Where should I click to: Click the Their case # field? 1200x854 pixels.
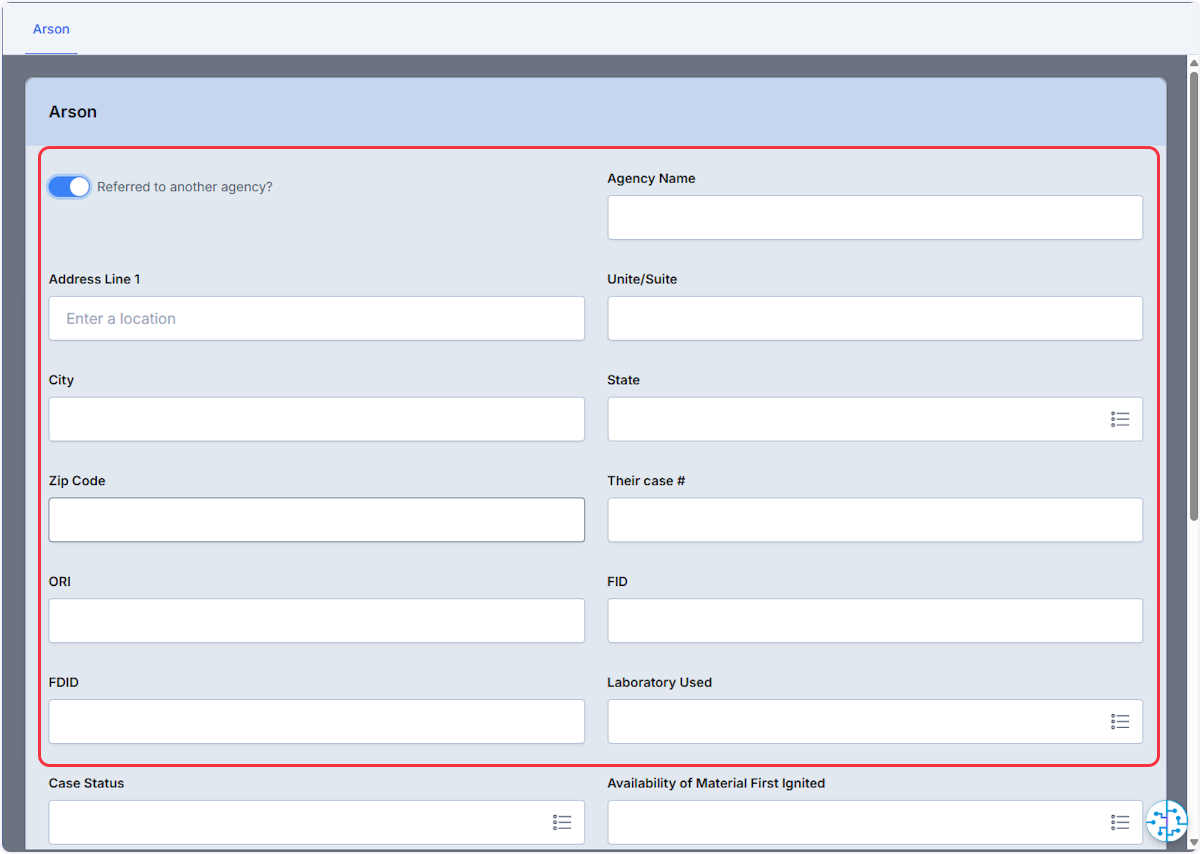click(875, 520)
